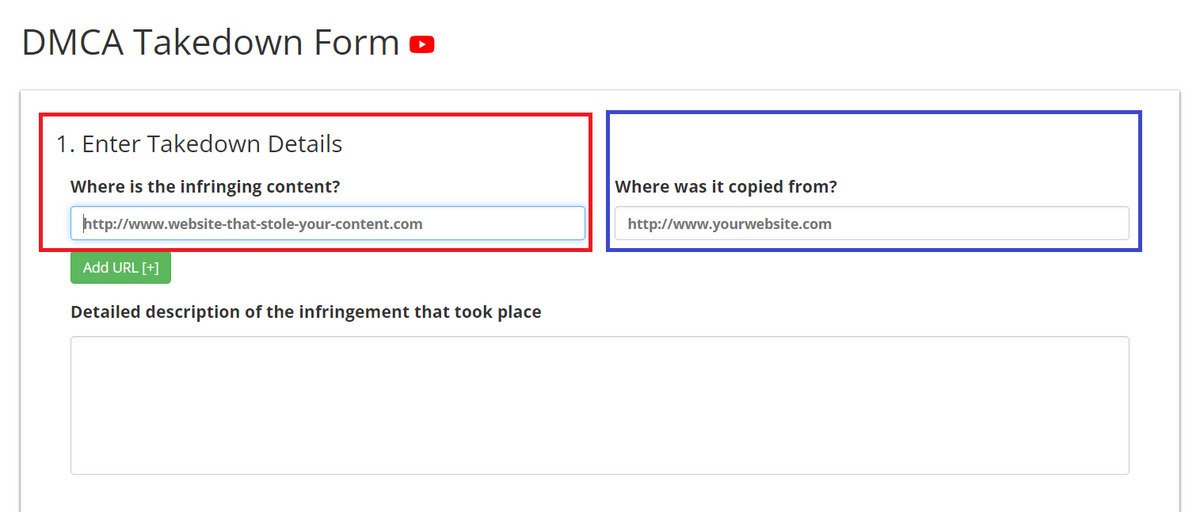
Task: Click the empty area inside the blue outlined box
Action: pyautogui.click(x=872, y=143)
